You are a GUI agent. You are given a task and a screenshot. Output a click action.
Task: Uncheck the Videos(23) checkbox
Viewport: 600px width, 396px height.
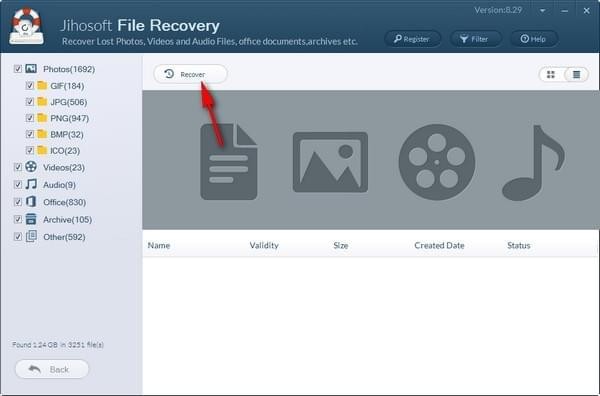coord(18,167)
